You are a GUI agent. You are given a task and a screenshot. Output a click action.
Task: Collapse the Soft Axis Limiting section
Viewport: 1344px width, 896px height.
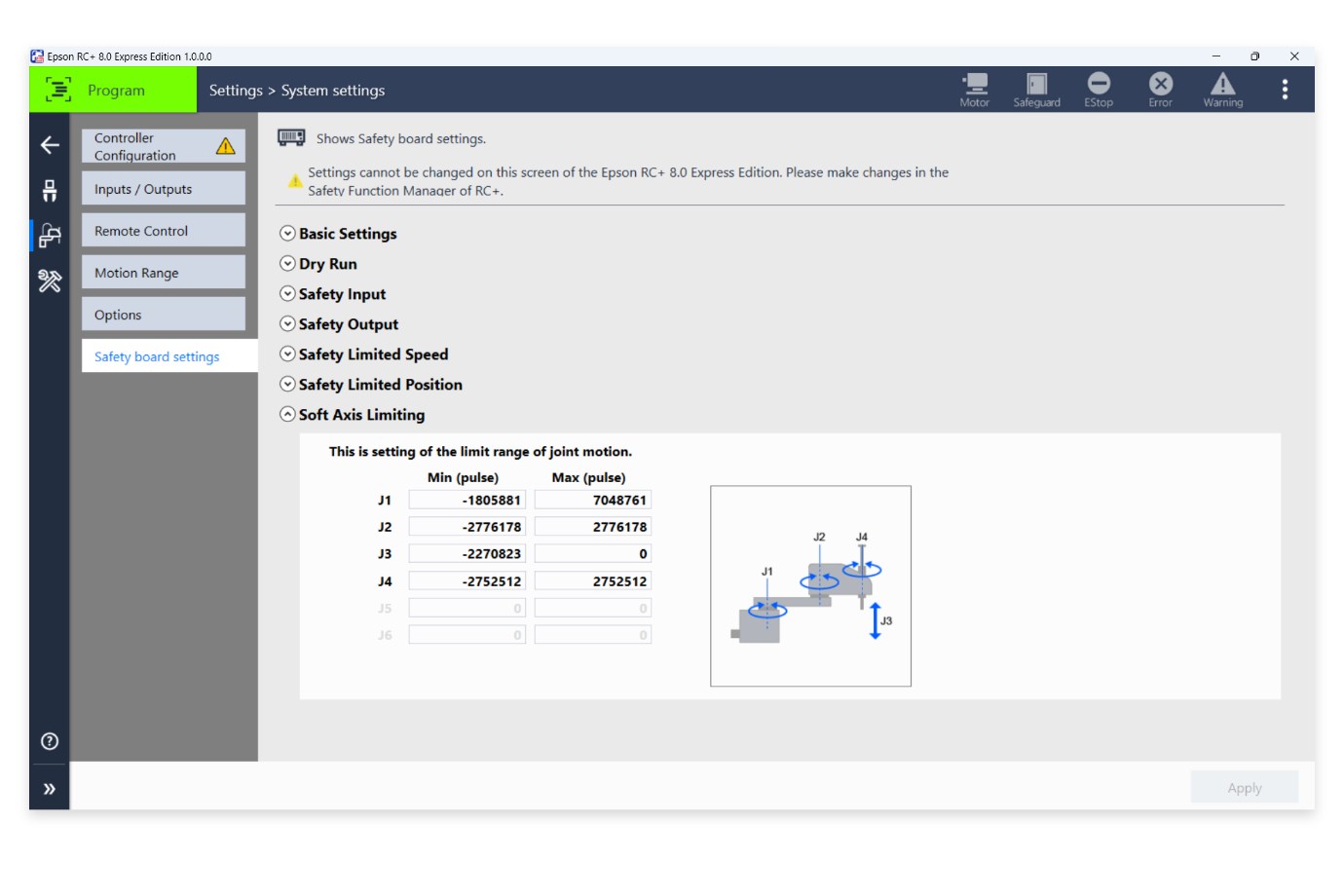[287, 415]
